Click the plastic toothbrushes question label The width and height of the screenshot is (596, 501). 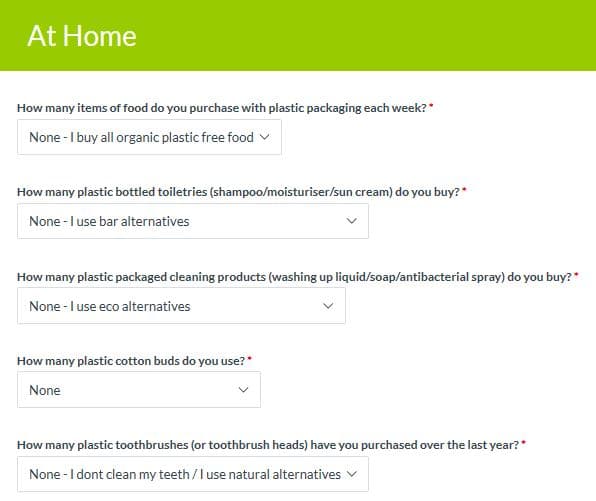268,445
